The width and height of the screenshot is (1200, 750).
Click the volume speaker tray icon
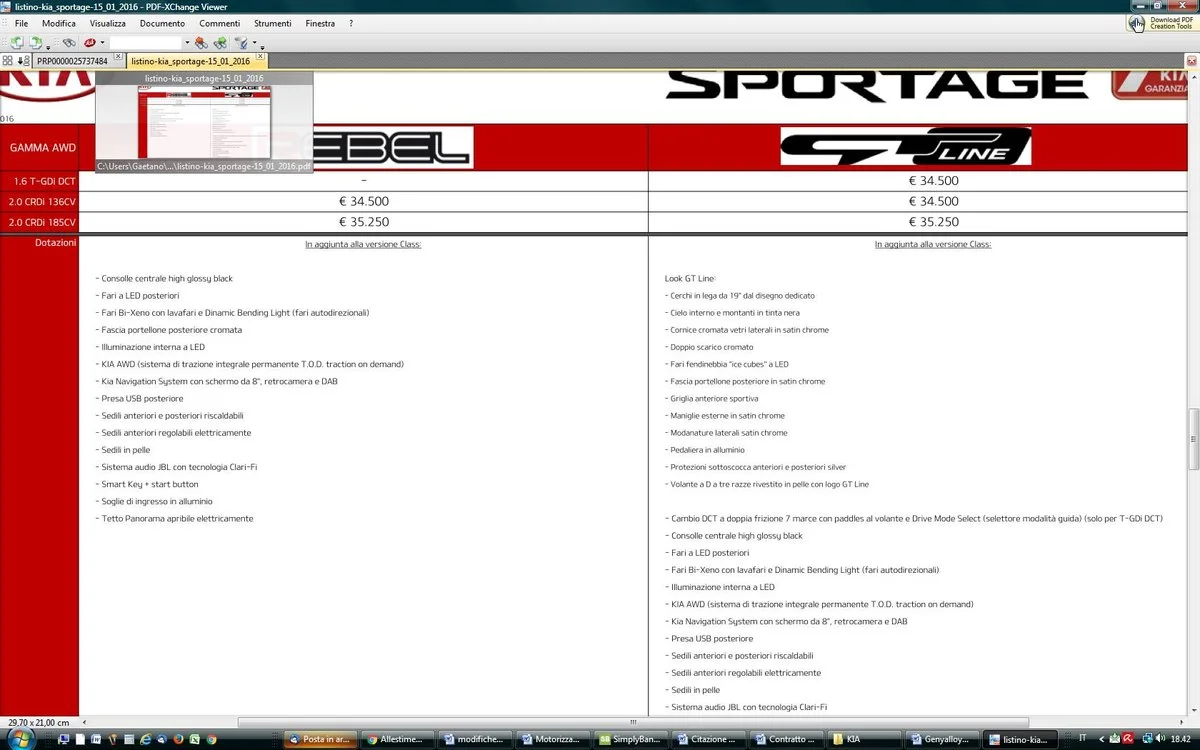point(1160,737)
